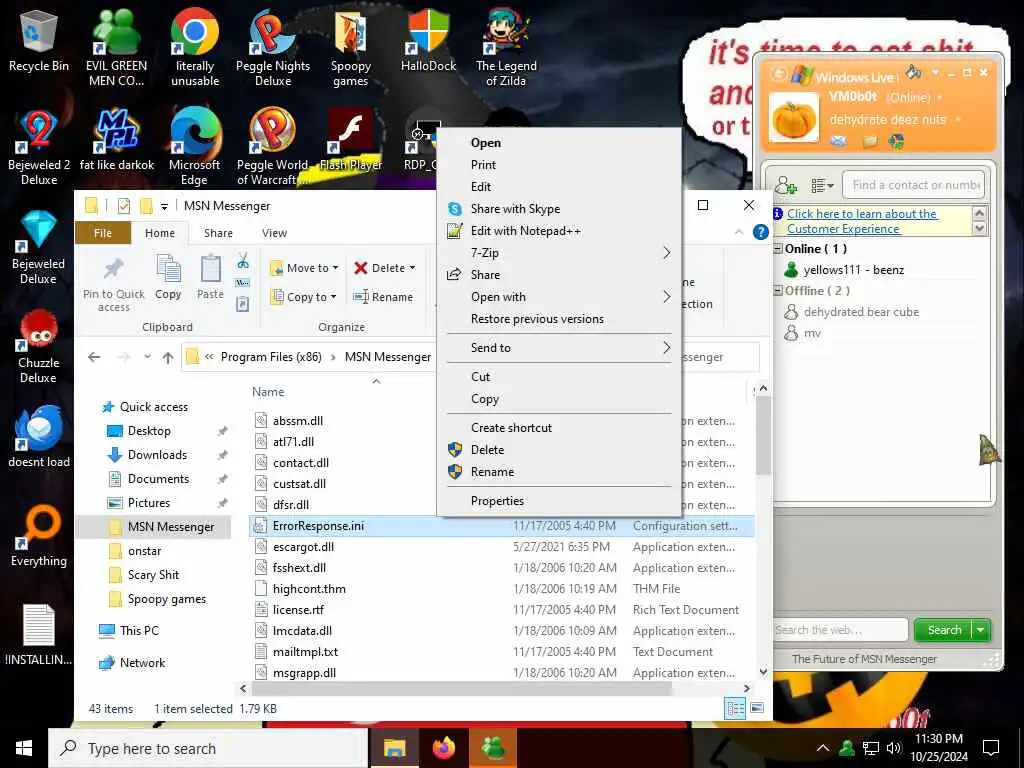Launch HalloDock desktop shortcut
The height and width of the screenshot is (768, 1024).
[x=428, y=41]
